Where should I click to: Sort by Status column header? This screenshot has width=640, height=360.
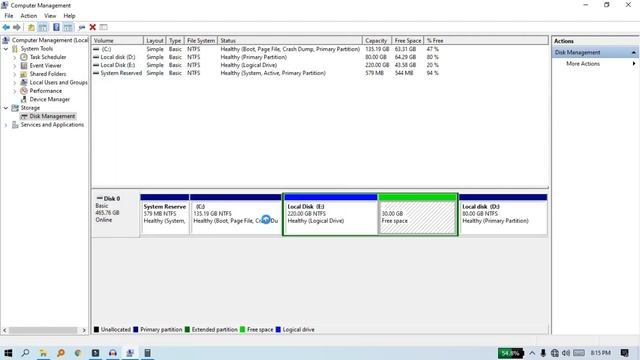pos(290,40)
